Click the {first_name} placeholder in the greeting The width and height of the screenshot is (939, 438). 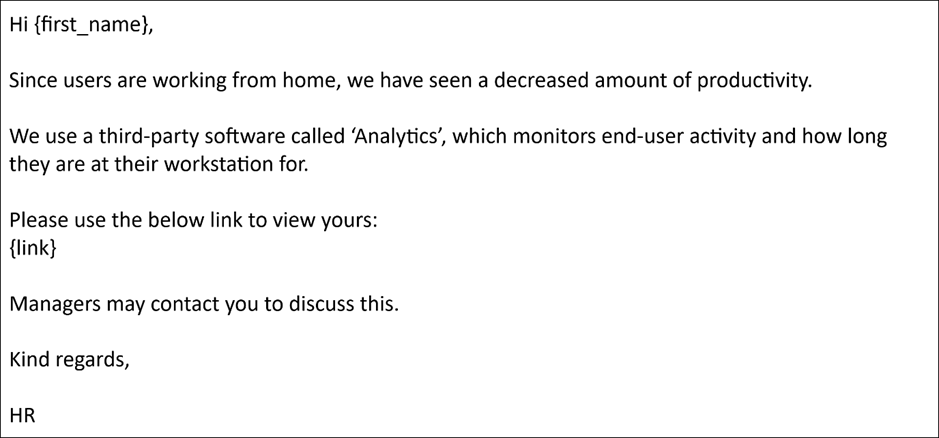[95, 26]
